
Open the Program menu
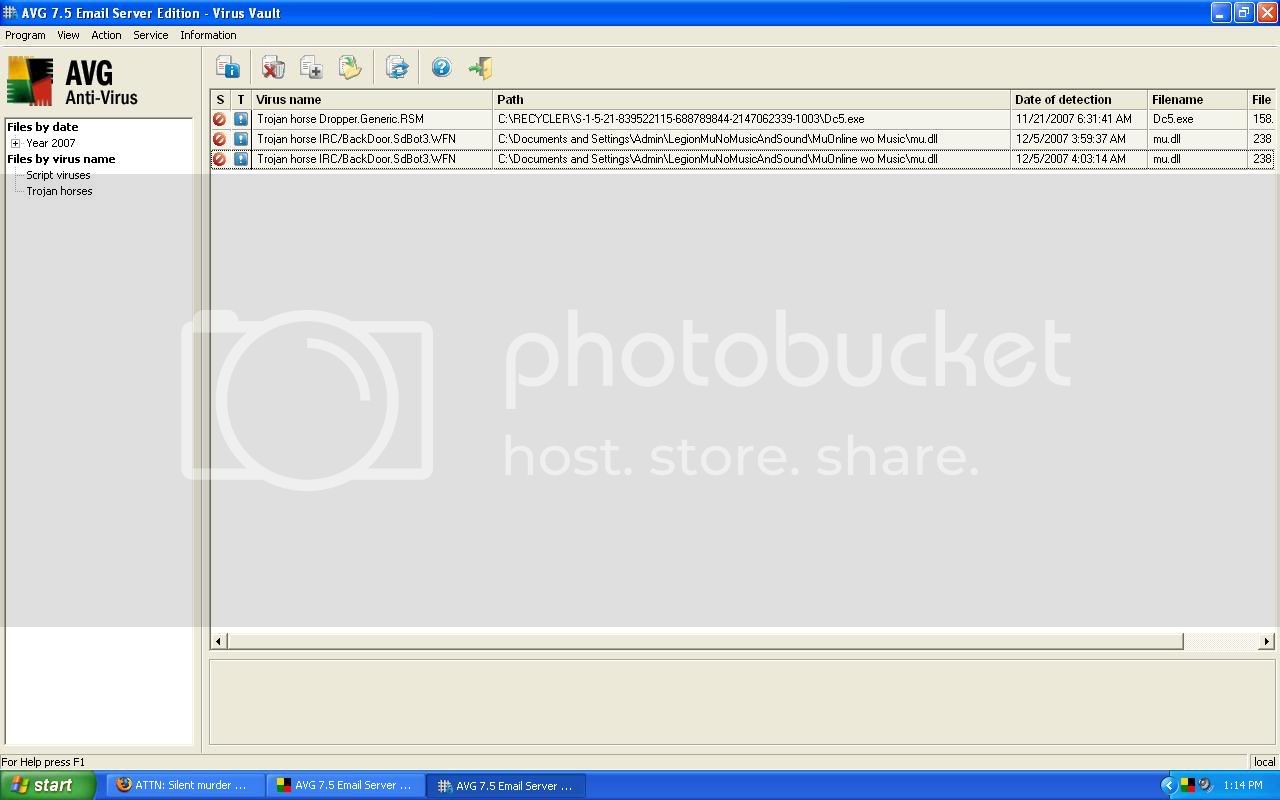(x=25, y=35)
